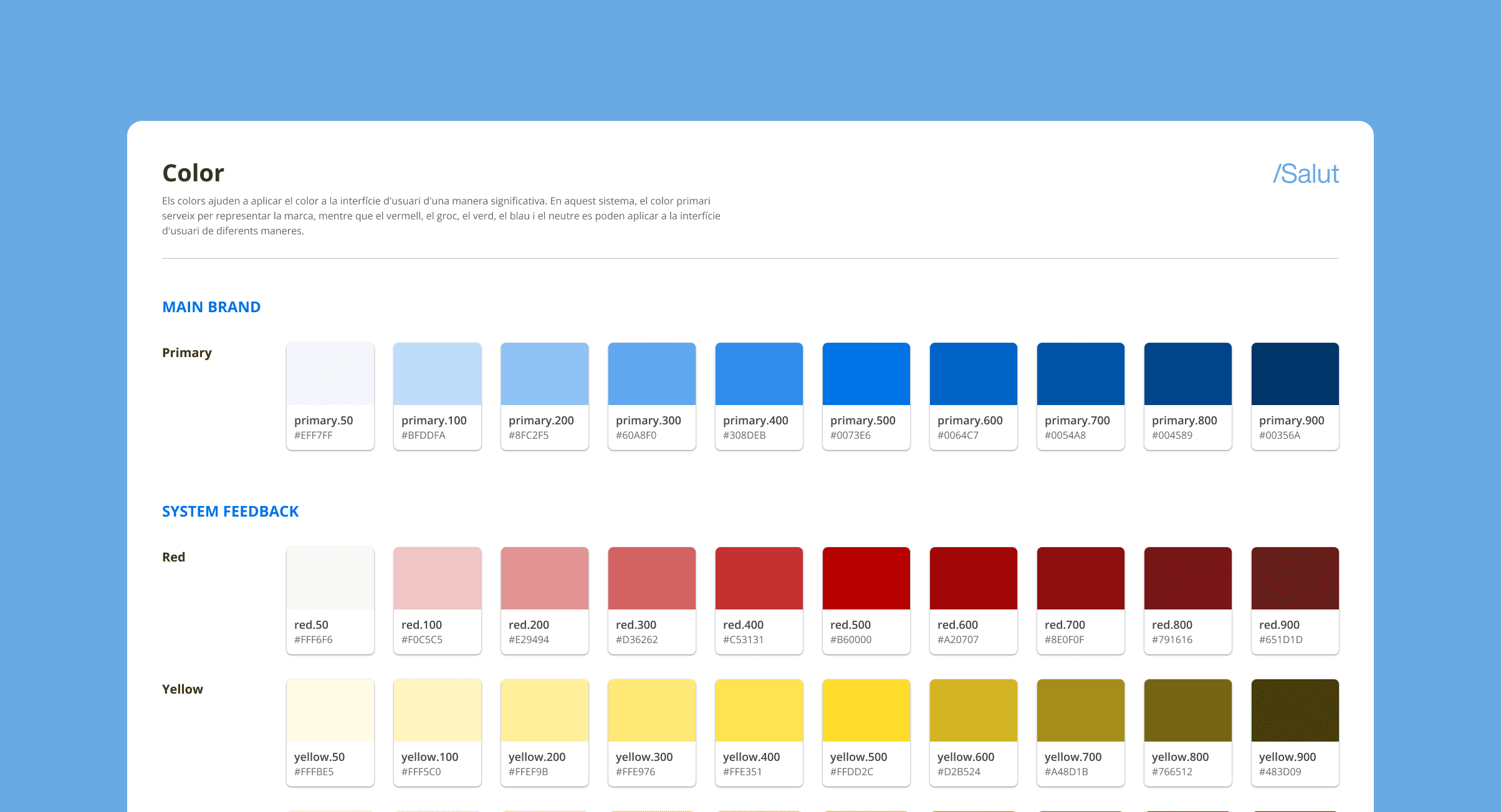Select the yellow.700 mustard swatch

1080,710
